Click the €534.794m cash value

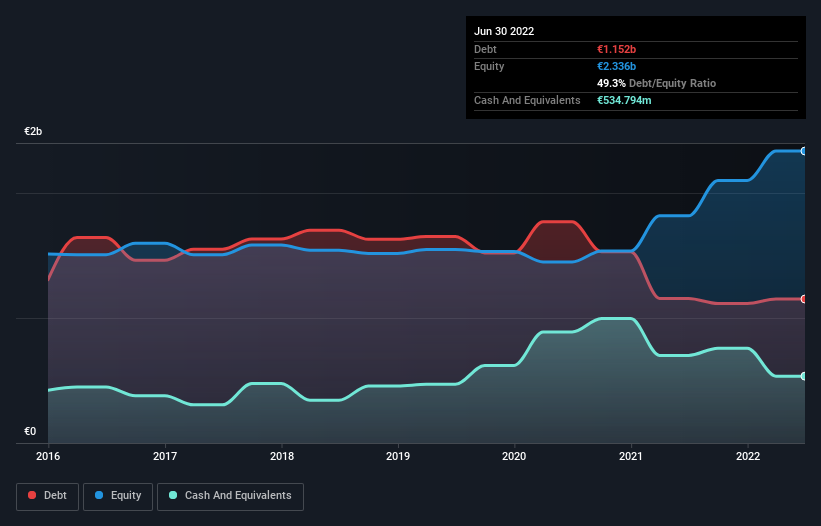(624, 100)
